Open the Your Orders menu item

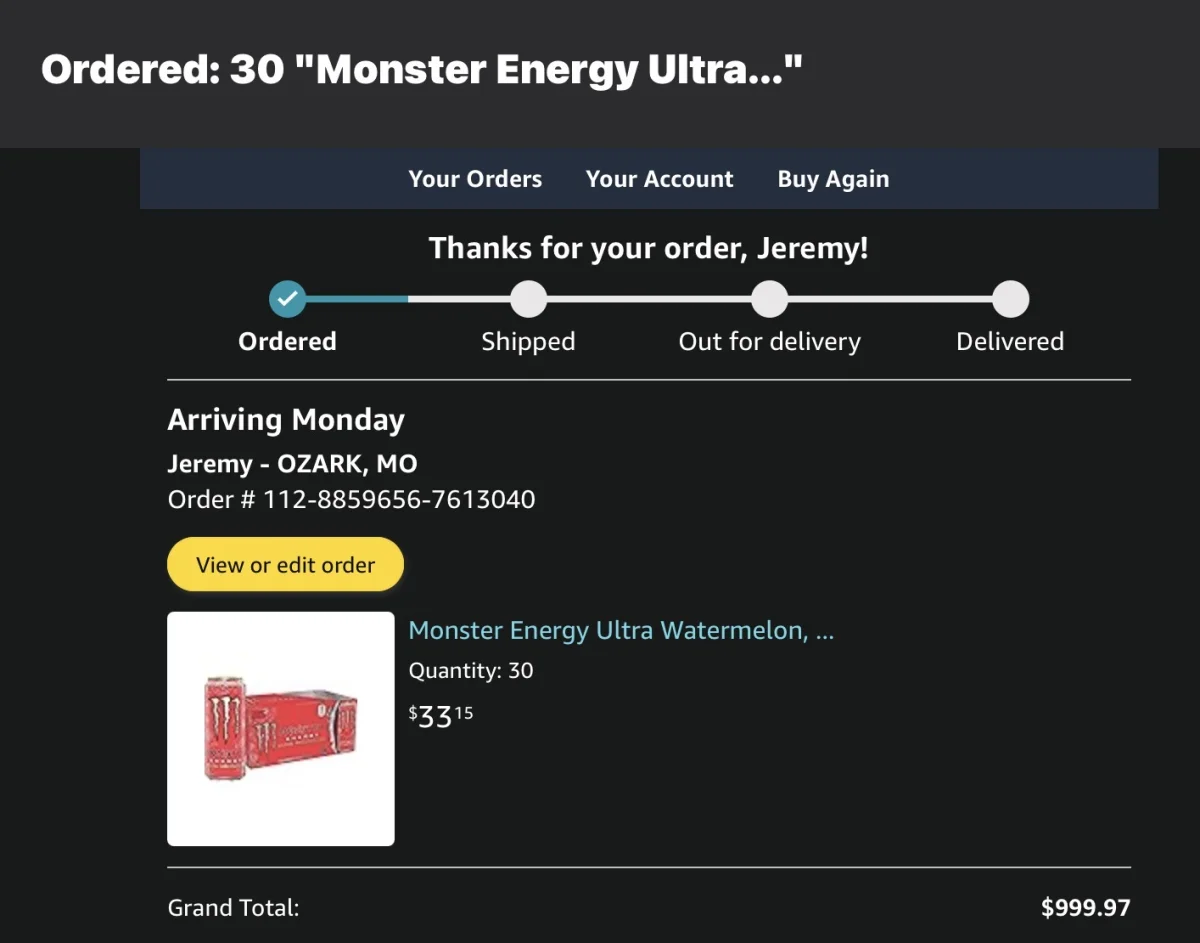pyautogui.click(x=475, y=179)
